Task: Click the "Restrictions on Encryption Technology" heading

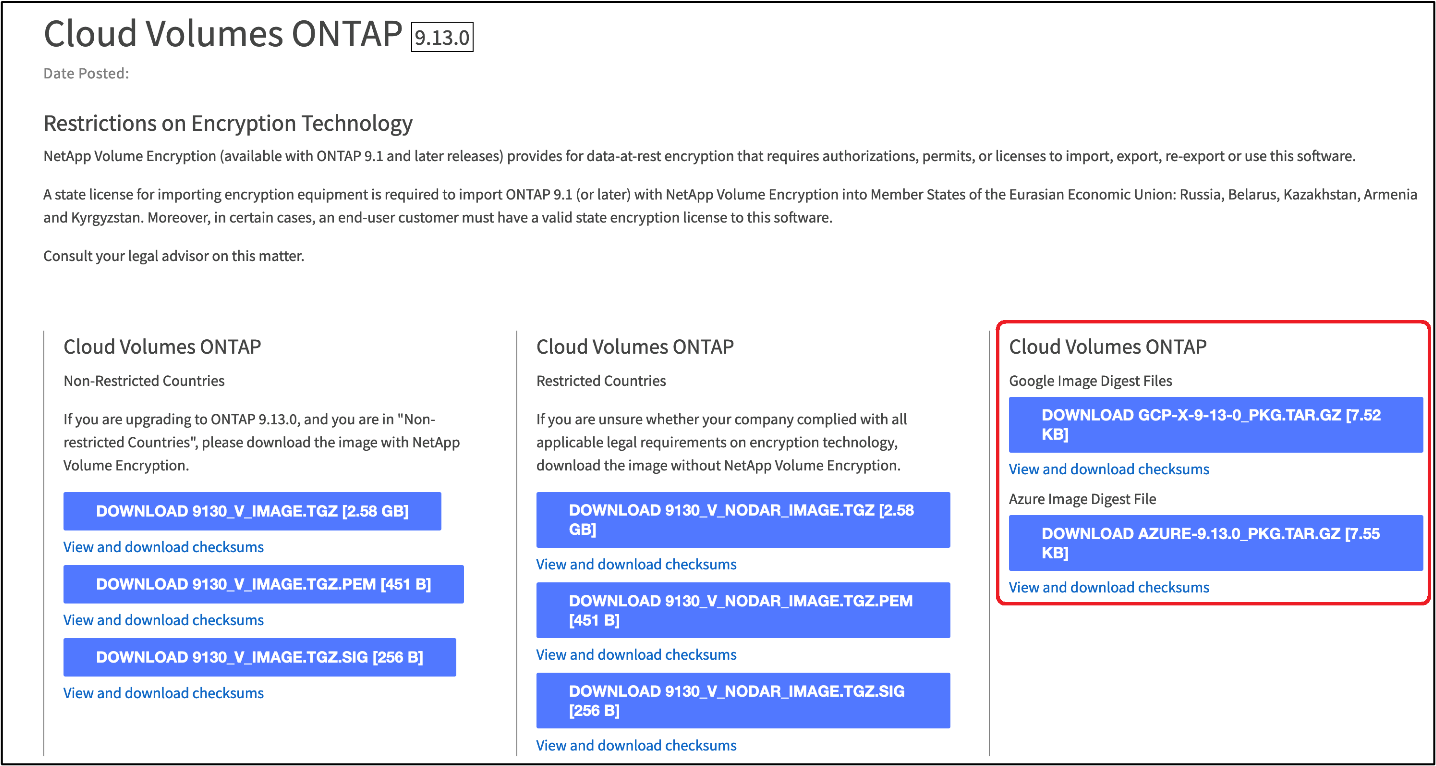Action: 228,124
